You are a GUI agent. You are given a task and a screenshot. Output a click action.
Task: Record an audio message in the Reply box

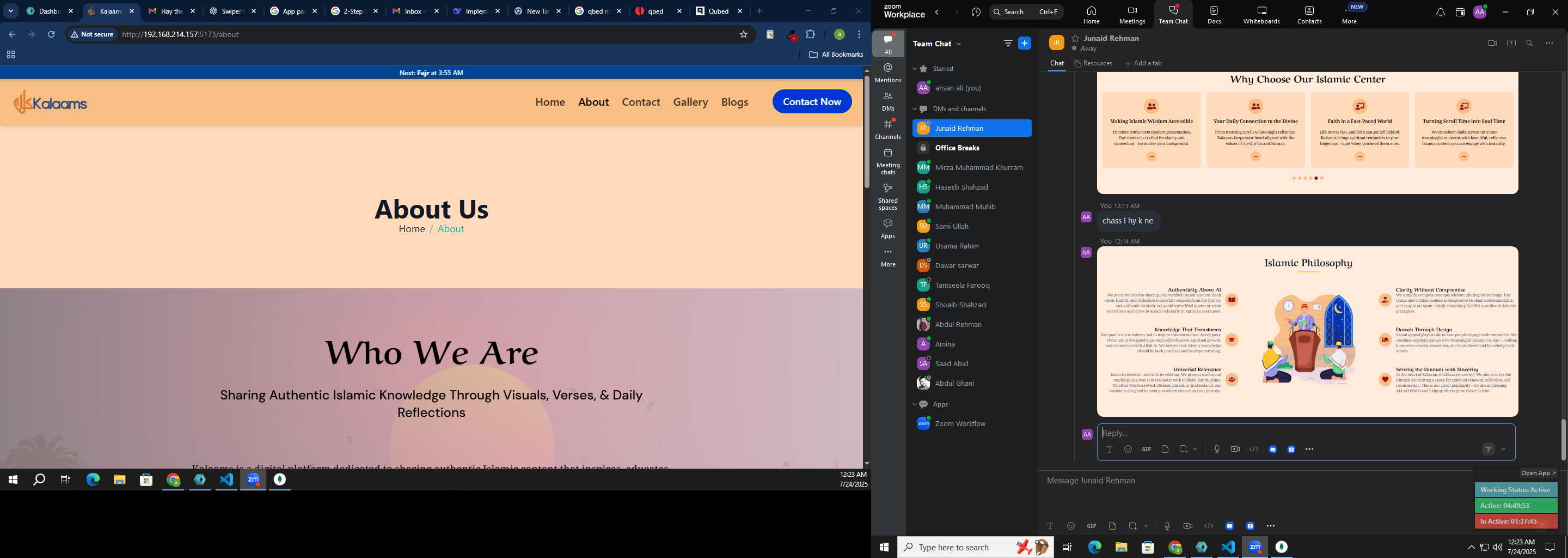click(1216, 450)
